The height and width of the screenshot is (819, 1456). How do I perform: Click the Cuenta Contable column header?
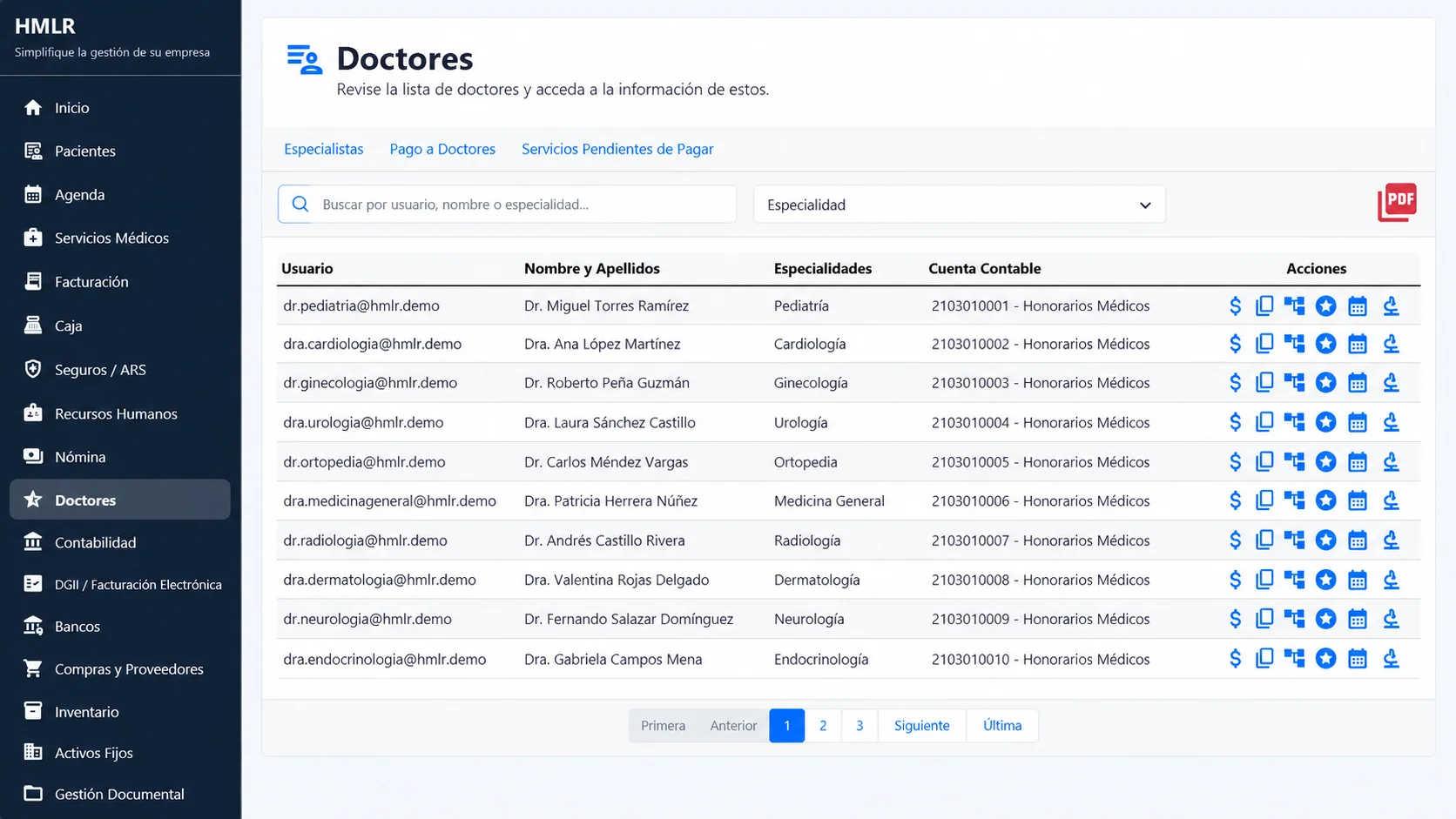click(985, 268)
